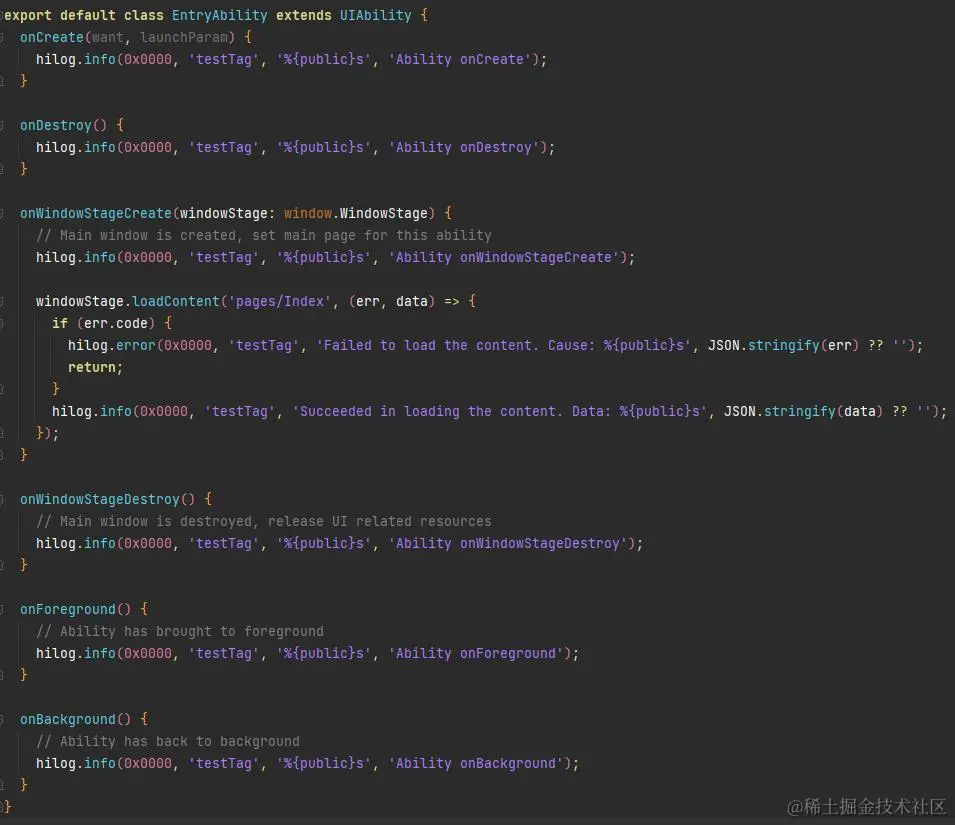Click the 'Ability has brought to foreground' comment
This screenshot has width=955, height=825.
(x=180, y=631)
